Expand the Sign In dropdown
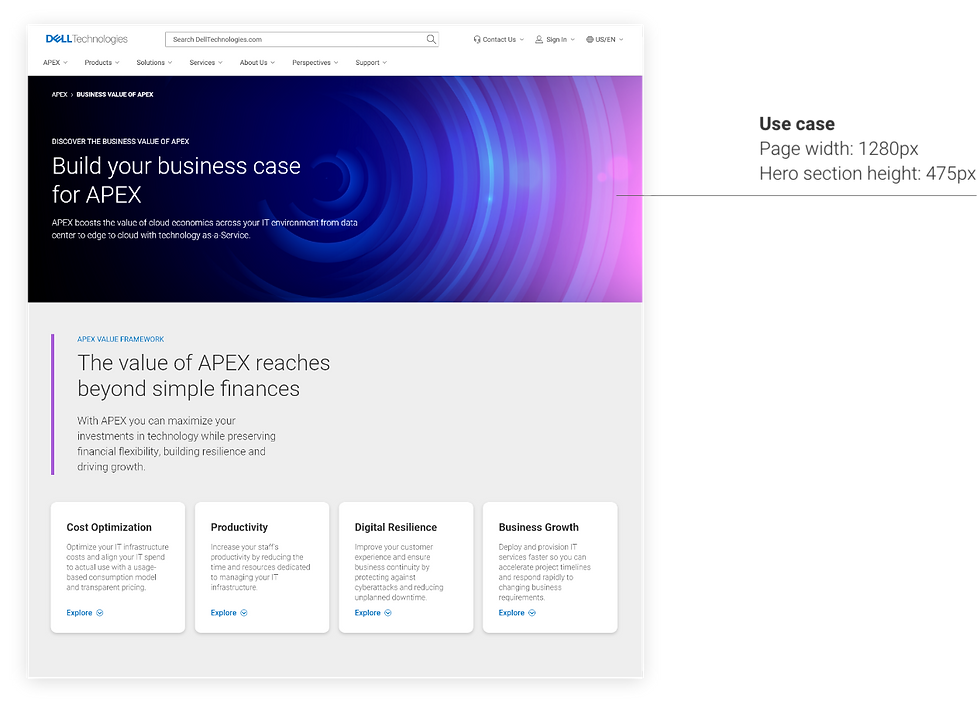 [555, 39]
